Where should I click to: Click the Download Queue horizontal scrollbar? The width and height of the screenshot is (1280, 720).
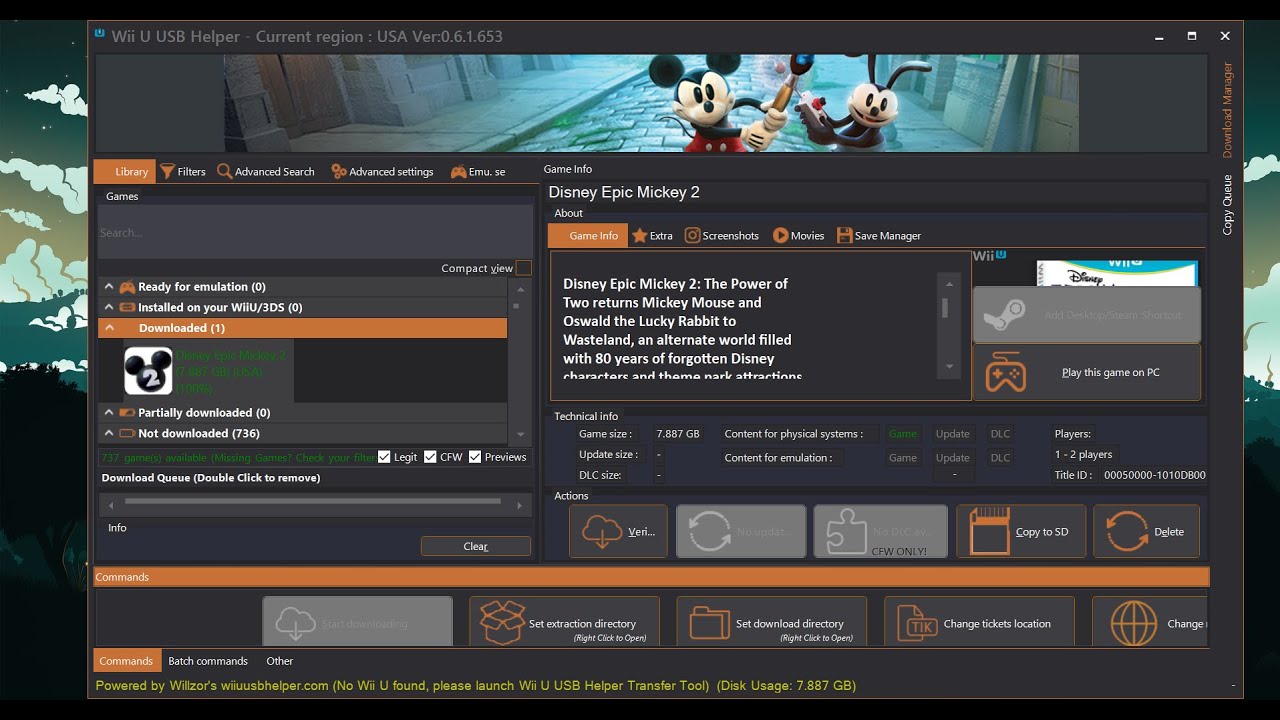[x=313, y=501]
